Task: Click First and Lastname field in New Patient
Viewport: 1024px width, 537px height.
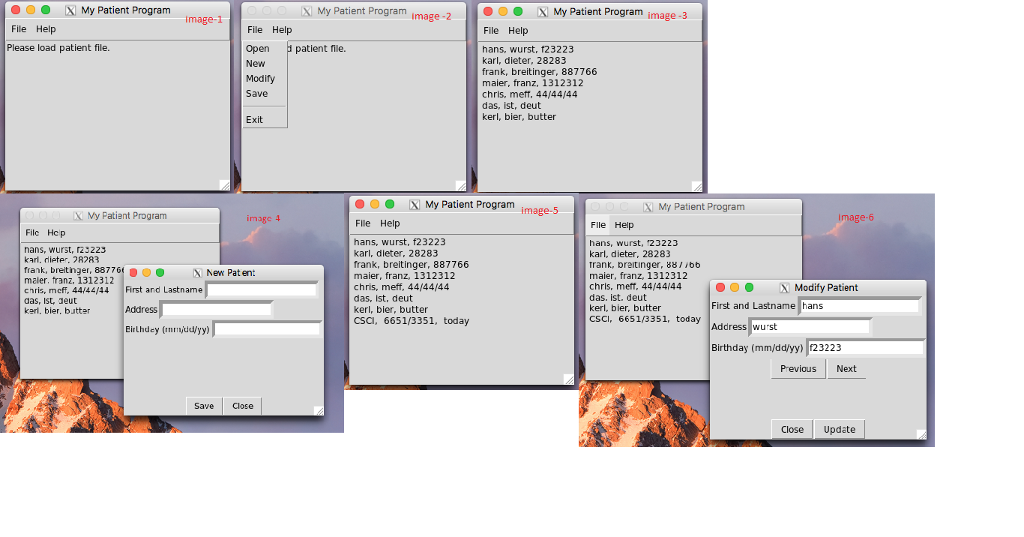Action: (262, 290)
